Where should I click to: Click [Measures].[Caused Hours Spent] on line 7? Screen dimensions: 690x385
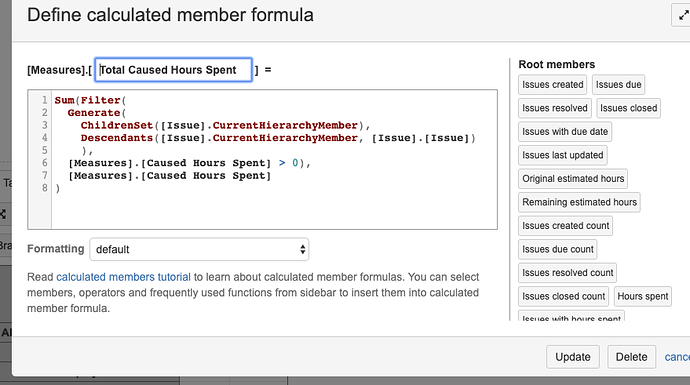pos(169,176)
